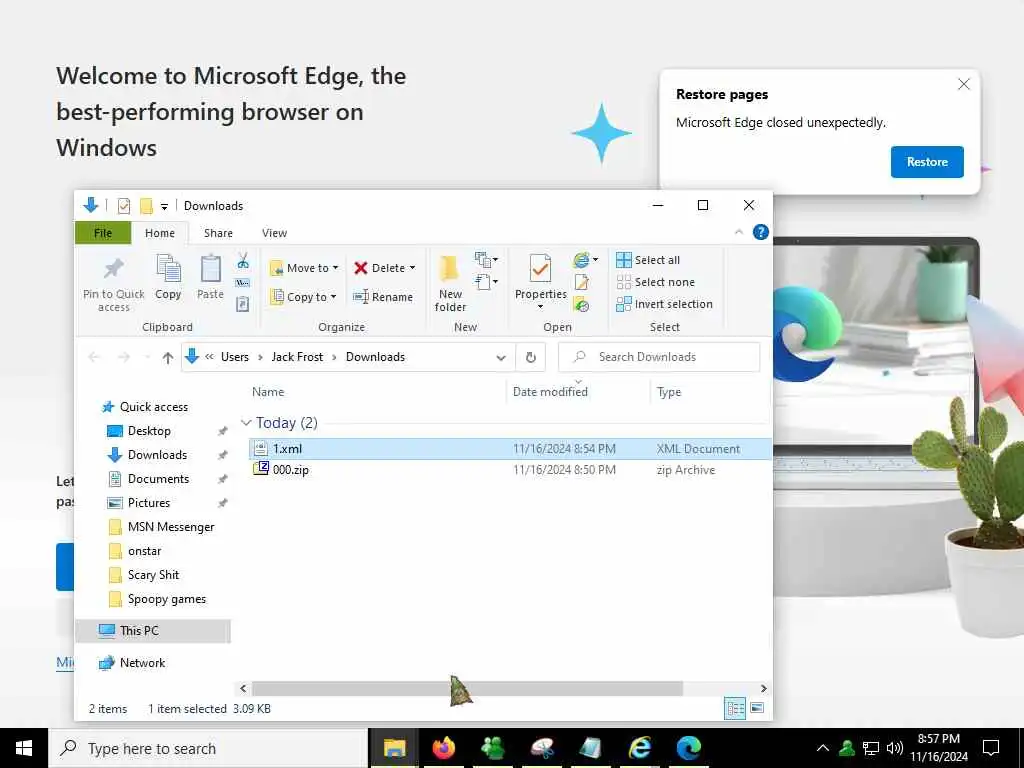This screenshot has width=1024, height=768.
Task: Open Desktop in Quick access
Action: click(149, 431)
